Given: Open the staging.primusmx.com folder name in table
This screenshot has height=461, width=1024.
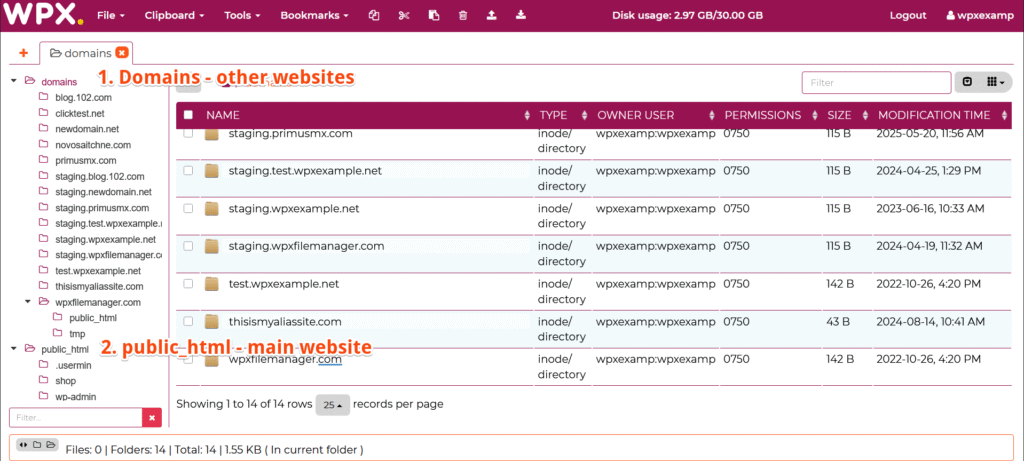Looking at the screenshot, I should pos(291,133).
